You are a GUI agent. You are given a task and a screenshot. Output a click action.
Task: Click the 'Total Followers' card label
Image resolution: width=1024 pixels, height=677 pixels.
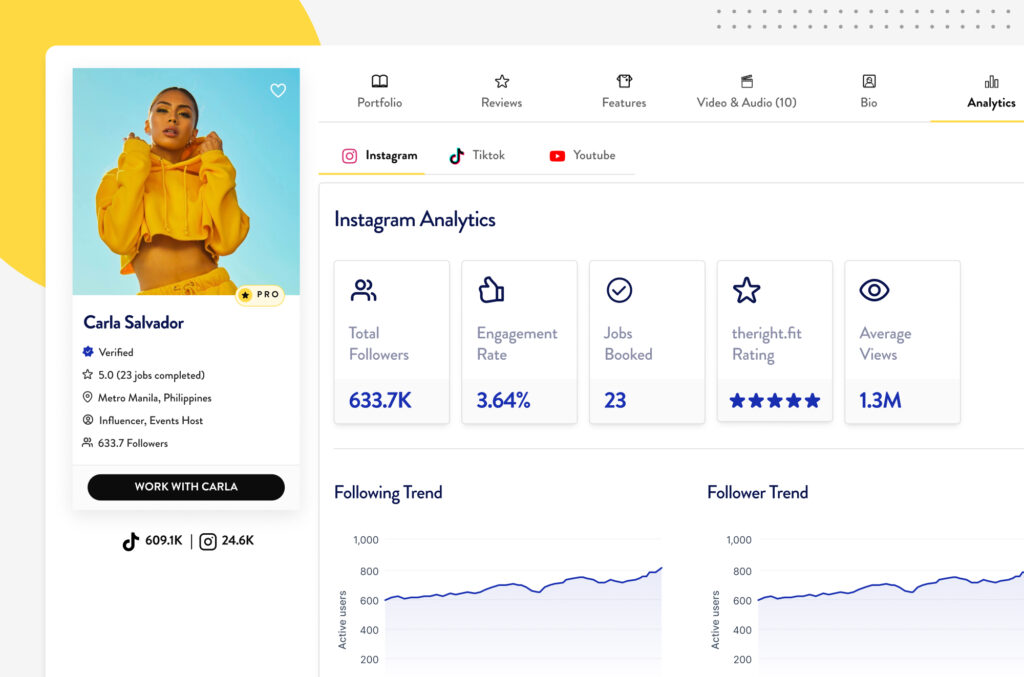379,344
